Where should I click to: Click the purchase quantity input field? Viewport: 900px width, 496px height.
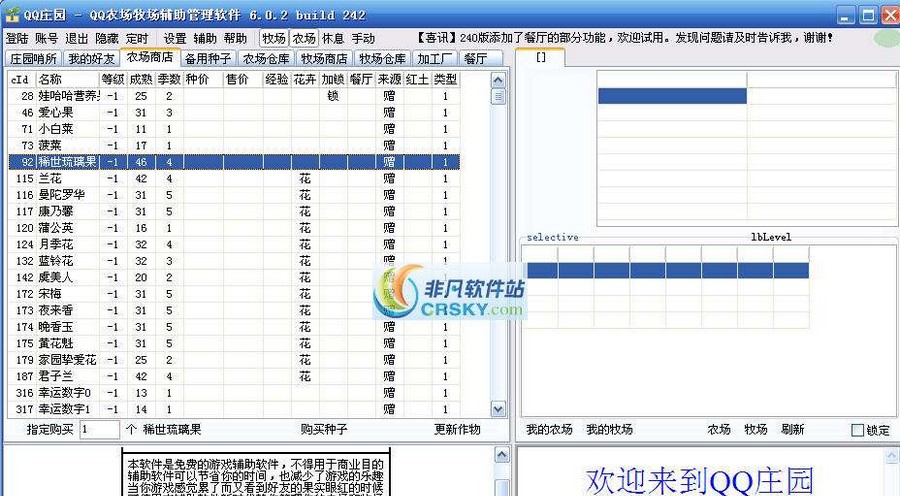pos(99,429)
